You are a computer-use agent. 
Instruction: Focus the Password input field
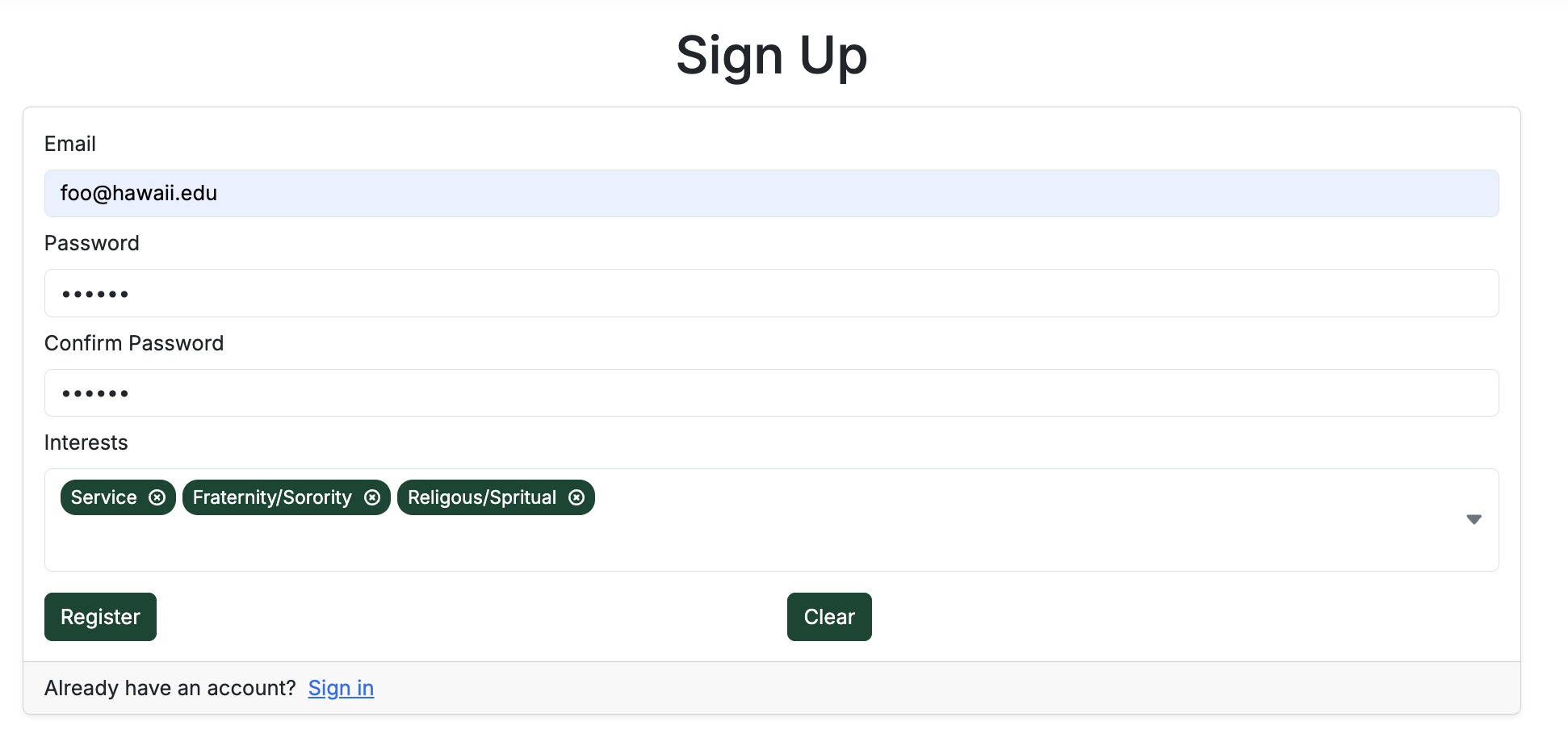point(771,293)
